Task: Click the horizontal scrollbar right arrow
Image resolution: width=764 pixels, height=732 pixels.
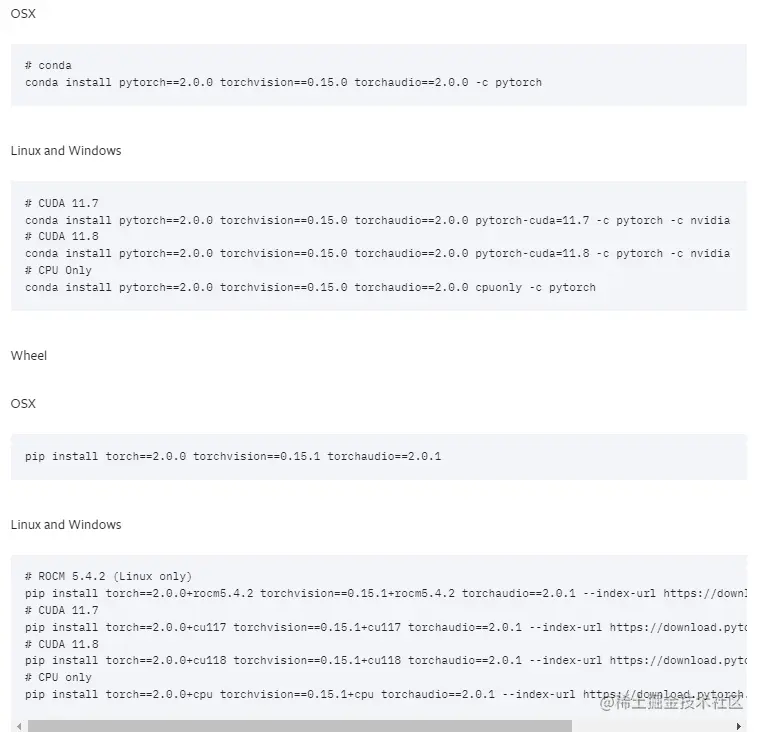Action: [739, 726]
